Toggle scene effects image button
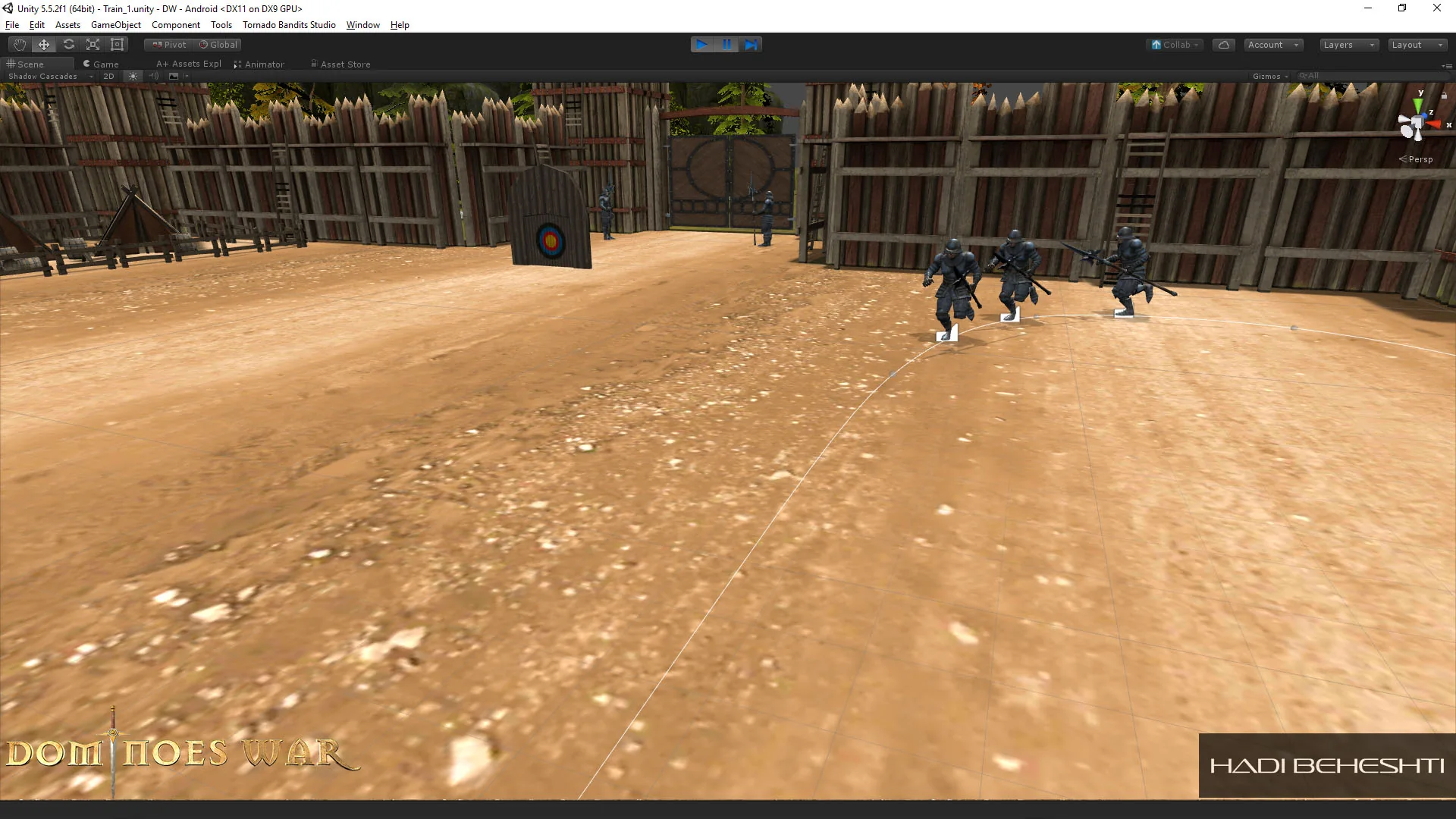Viewport: 1456px width, 819px height. tap(174, 77)
